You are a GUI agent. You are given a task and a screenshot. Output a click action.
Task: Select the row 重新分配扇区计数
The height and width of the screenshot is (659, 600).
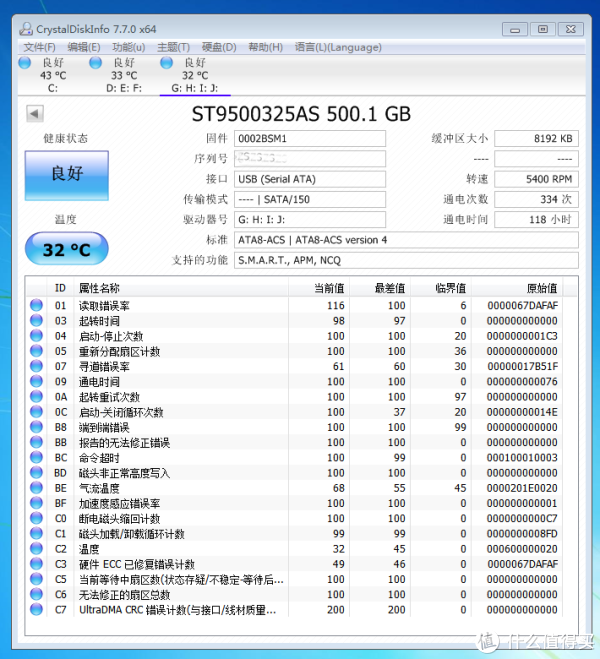tap(295, 351)
